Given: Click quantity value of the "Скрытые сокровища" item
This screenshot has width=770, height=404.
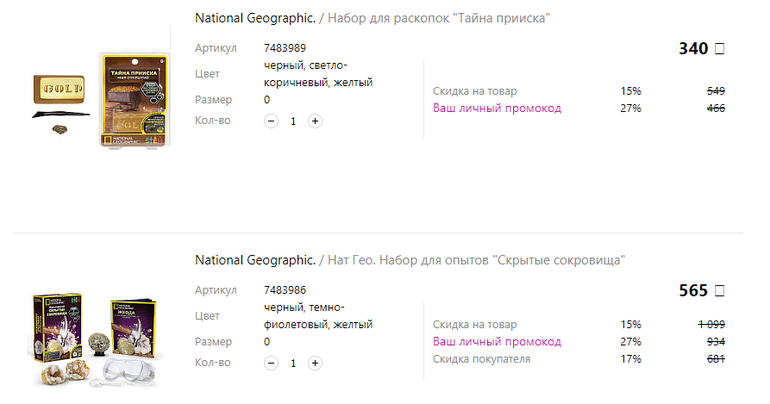Looking at the screenshot, I should point(293,363).
